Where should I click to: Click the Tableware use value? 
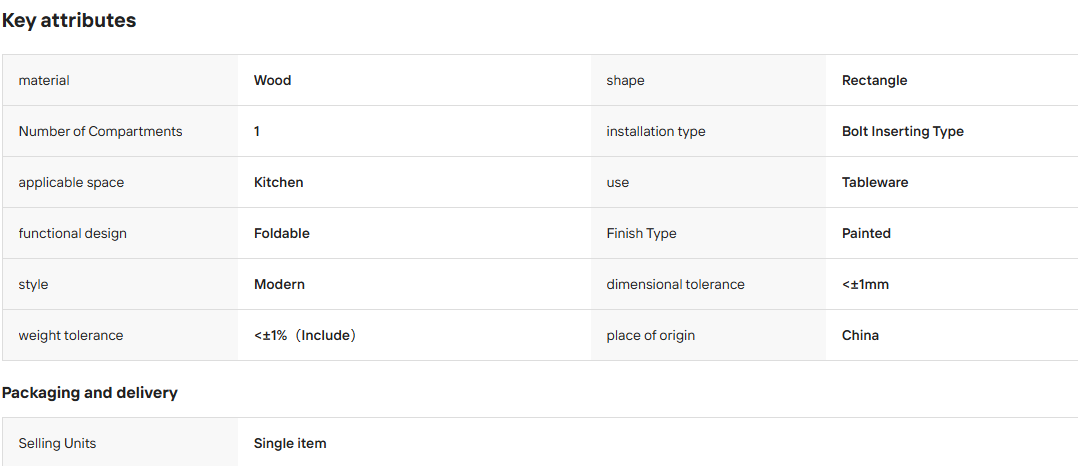pos(875,182)
